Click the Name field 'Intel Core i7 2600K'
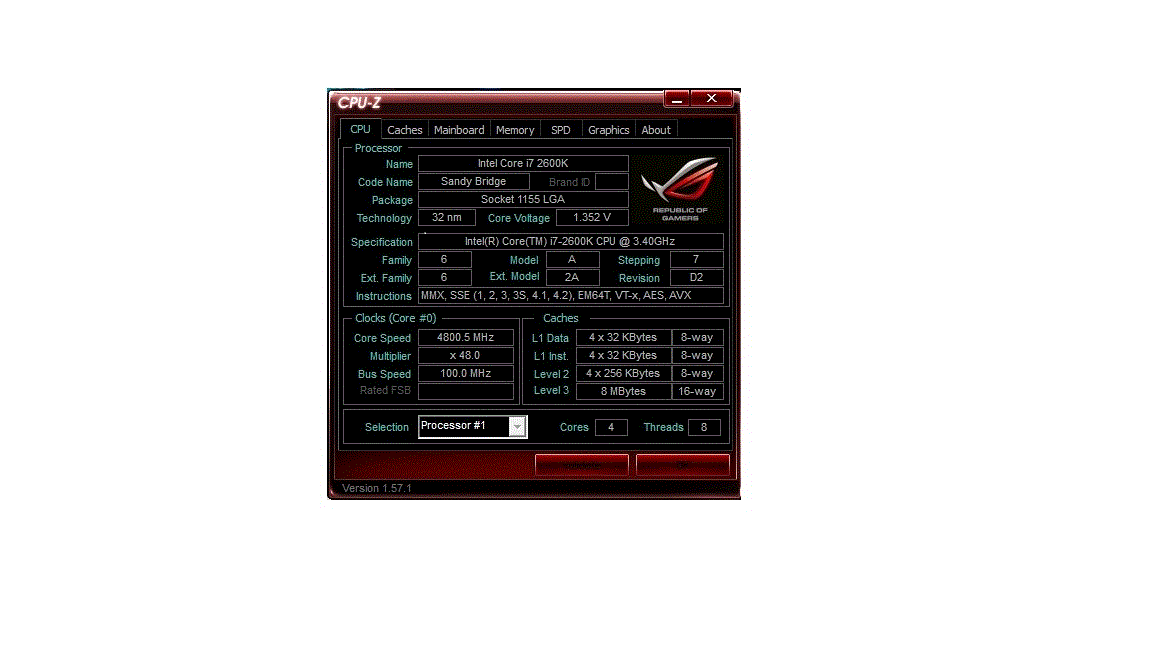This screenshot has height=648, width=1152. click(523, 163)
